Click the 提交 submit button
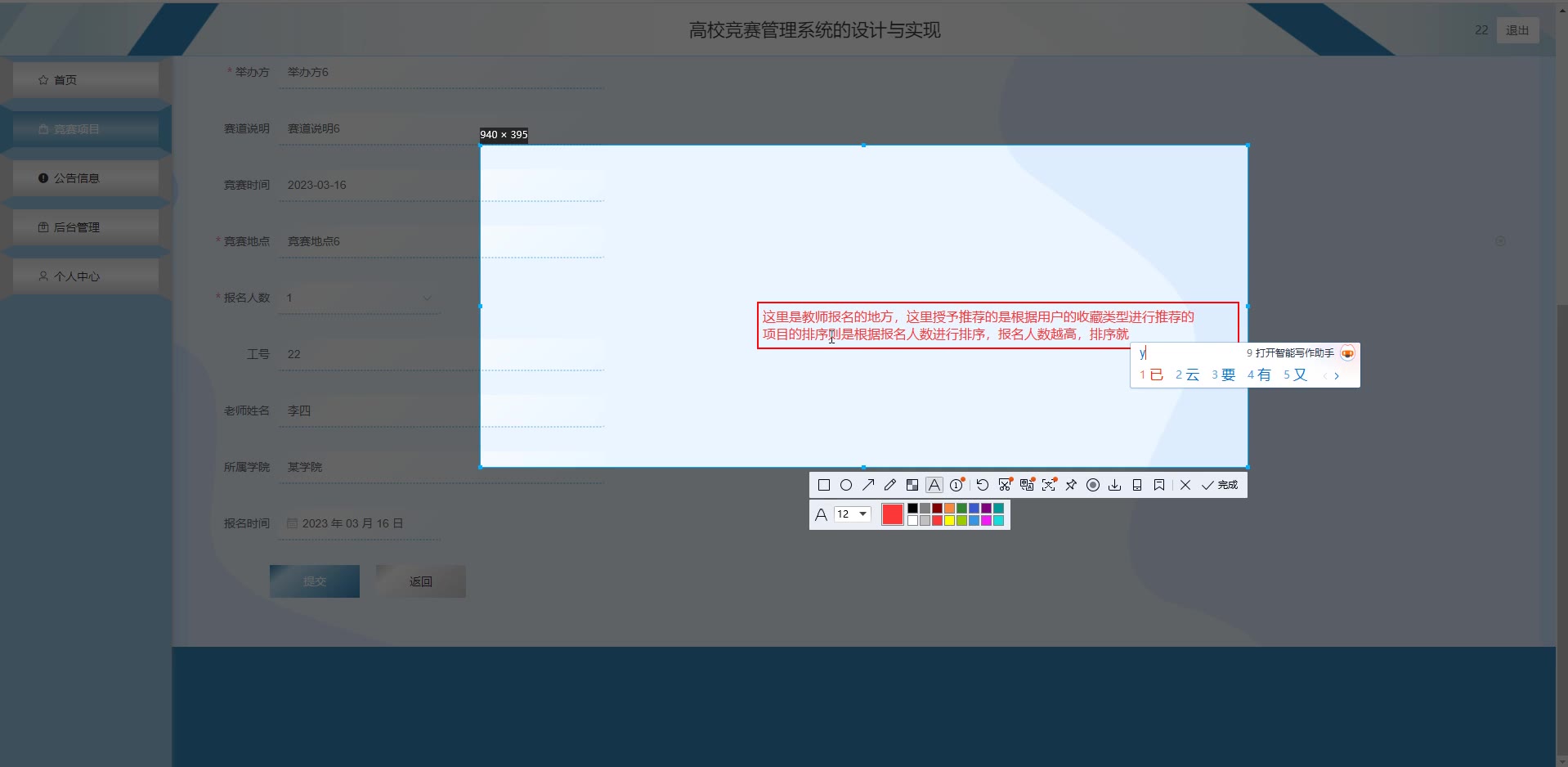 pos(315,581)
